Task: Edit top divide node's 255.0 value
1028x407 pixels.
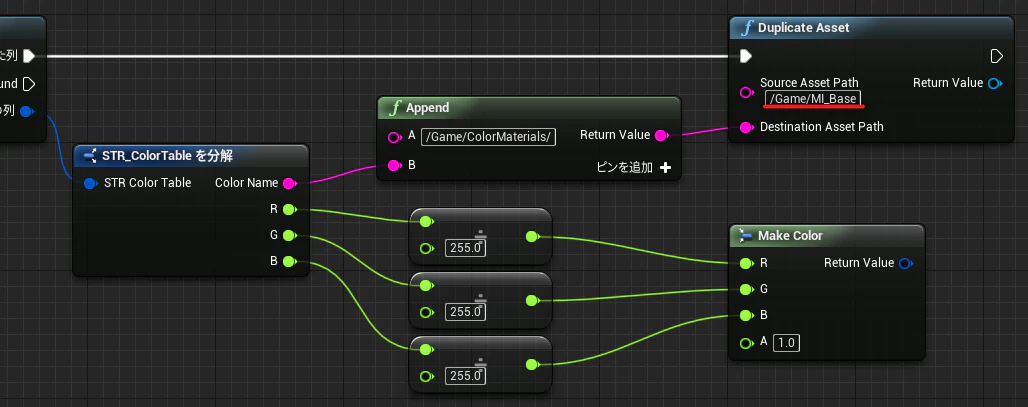Action: pyautogui.click(x=465, y=248)
